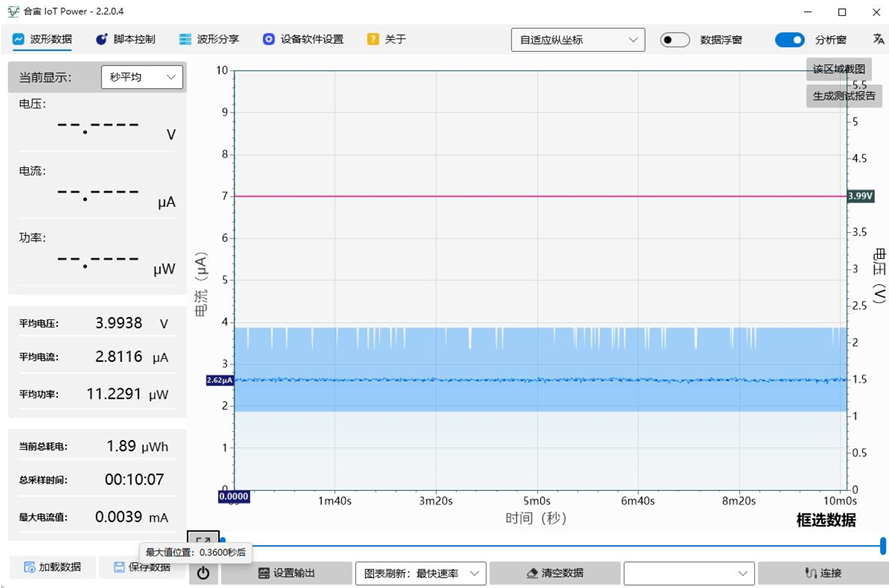Click the 波形分享 tab icon
The height and width of the screenshot is (588, 889).
point(185,39)
